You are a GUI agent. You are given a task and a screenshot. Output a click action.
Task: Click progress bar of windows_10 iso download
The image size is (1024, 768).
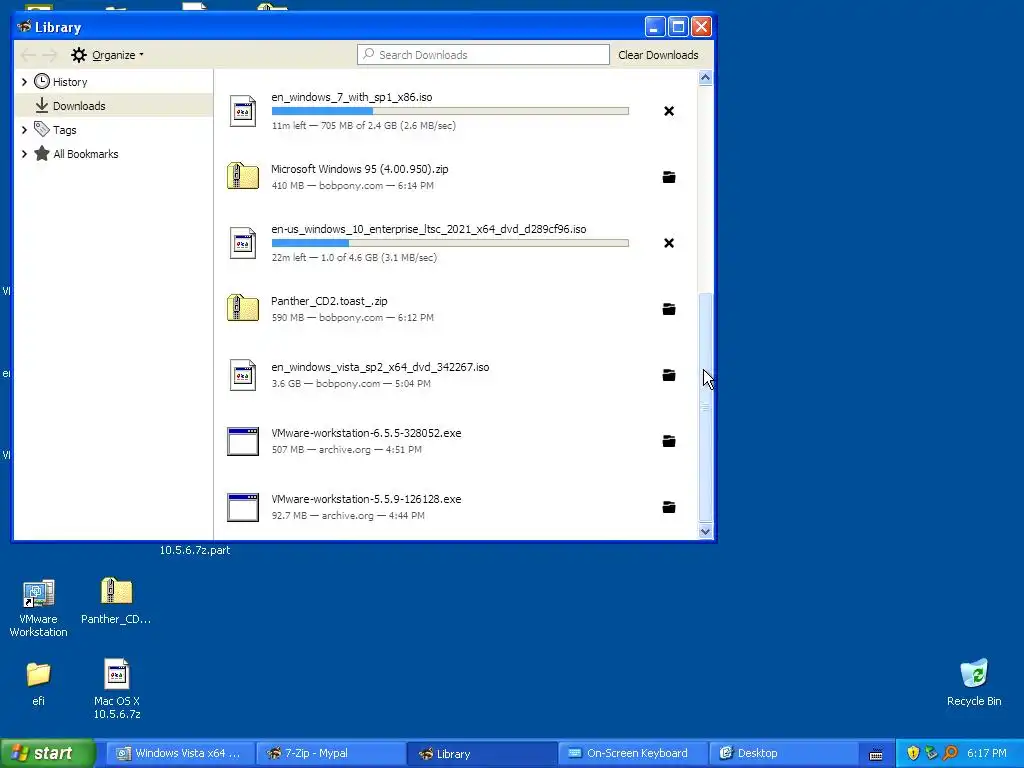point(450,243)
